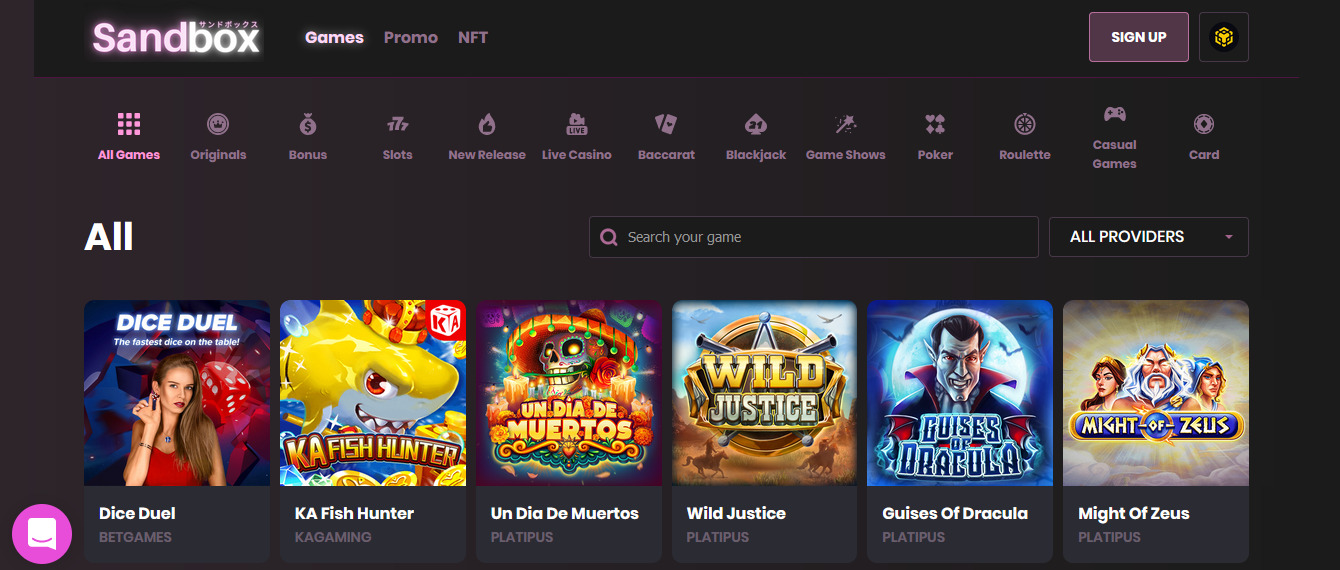1340x570 pixels.
Task: Click the Might Of Zeus title
Action: click(1134, 513)
